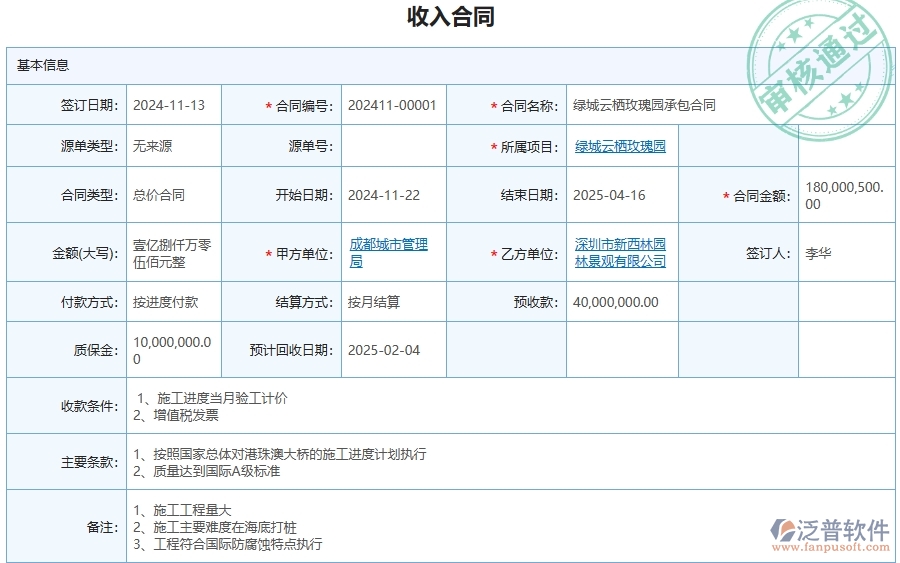
Task: Click the remark 施工主要难度在海底打桩
Action: click(225, 527)
